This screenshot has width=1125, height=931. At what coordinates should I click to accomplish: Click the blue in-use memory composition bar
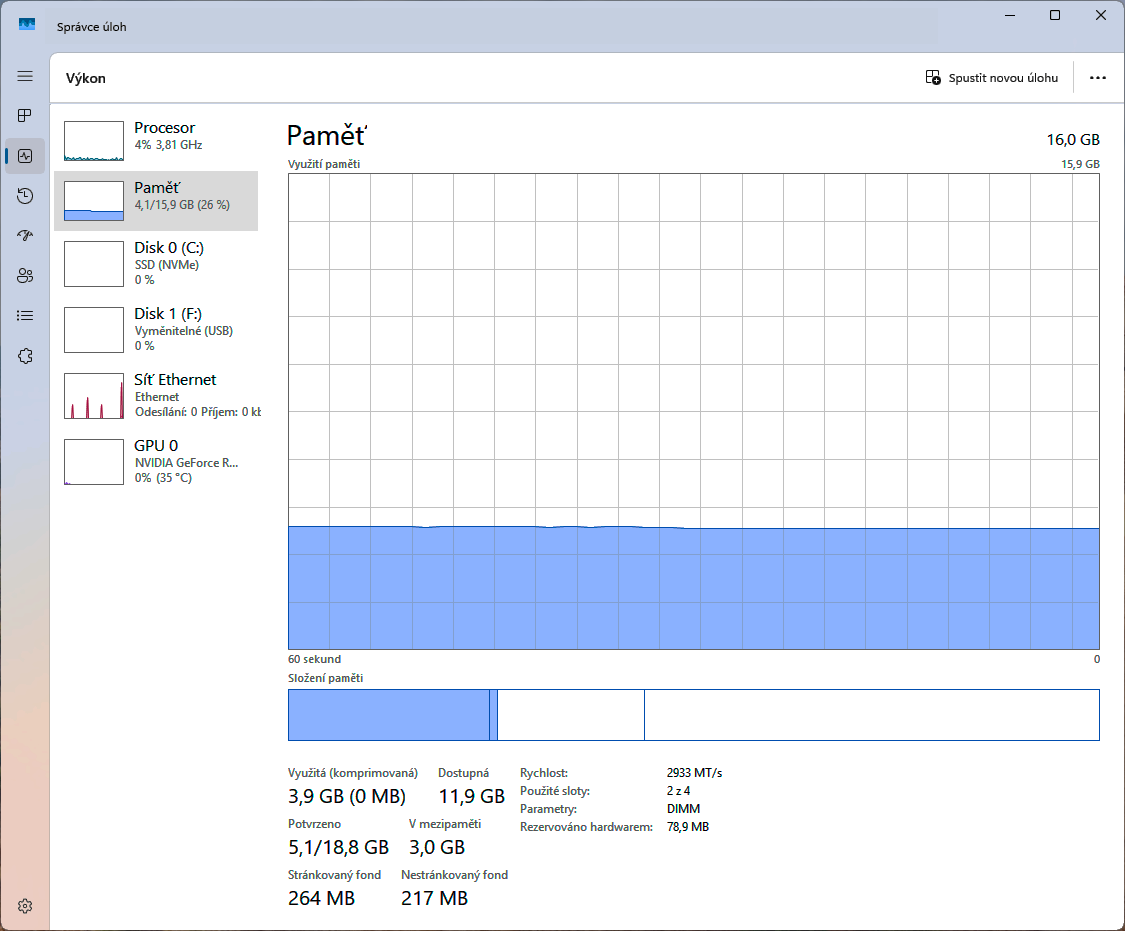pyautogui.click(x=388, y=715)
